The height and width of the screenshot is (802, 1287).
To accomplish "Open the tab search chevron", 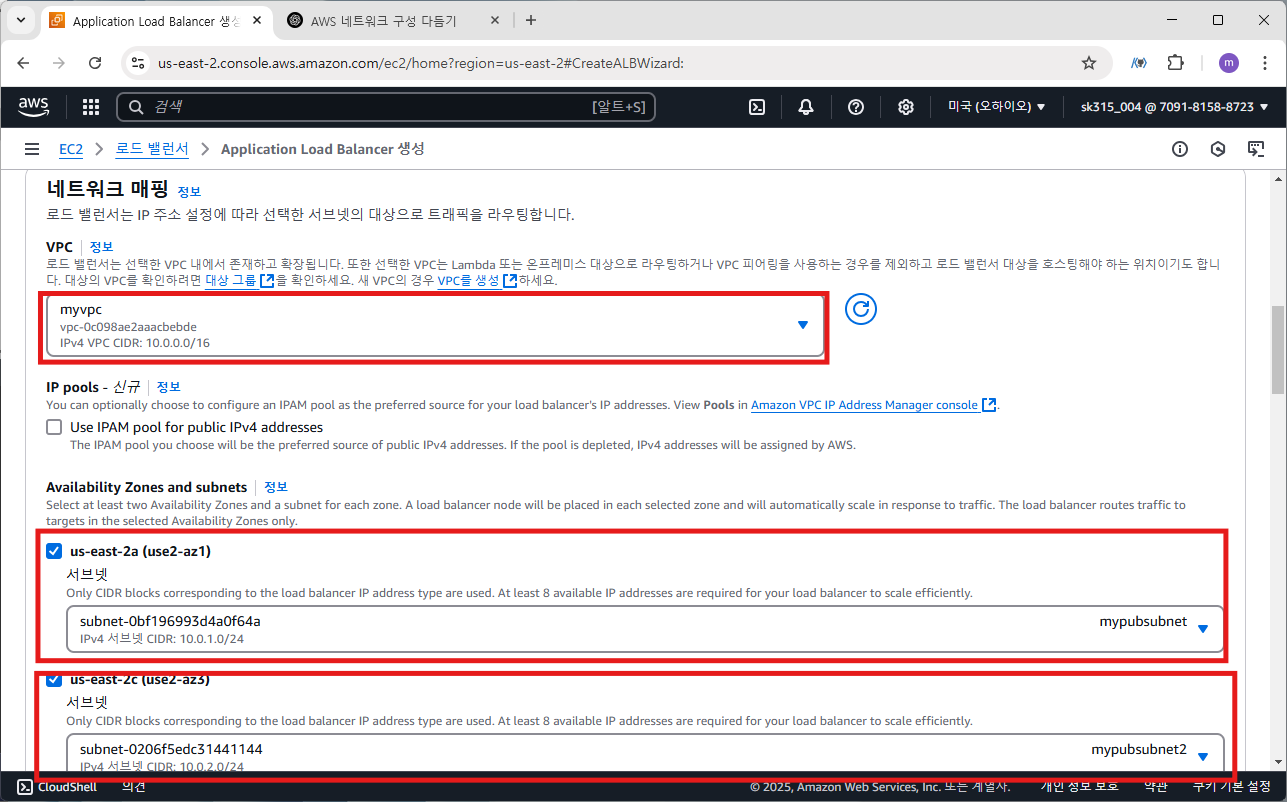I will point(20,20).
